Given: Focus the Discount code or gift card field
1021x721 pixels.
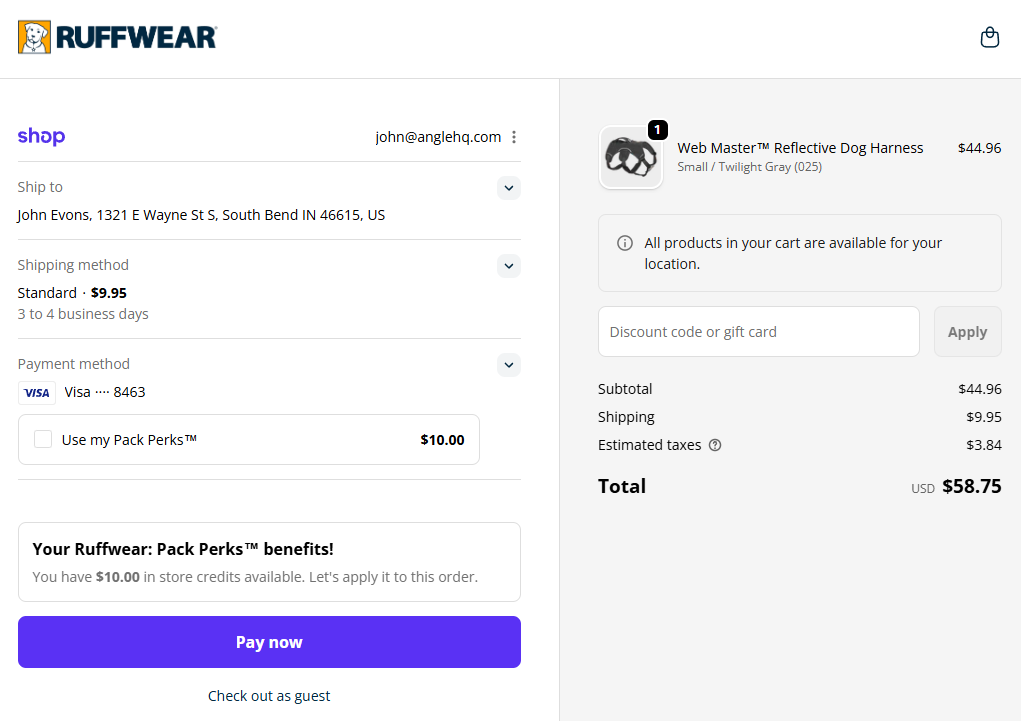Looking at the screenshot, I should point(758,332).
